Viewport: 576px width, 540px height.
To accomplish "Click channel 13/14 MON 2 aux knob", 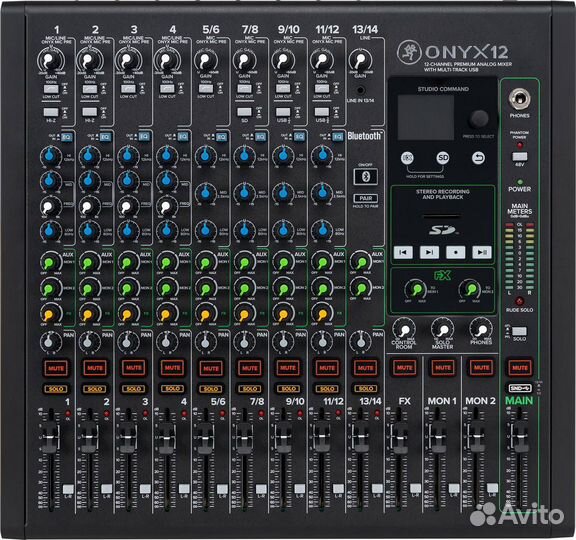I will [360, 288].
